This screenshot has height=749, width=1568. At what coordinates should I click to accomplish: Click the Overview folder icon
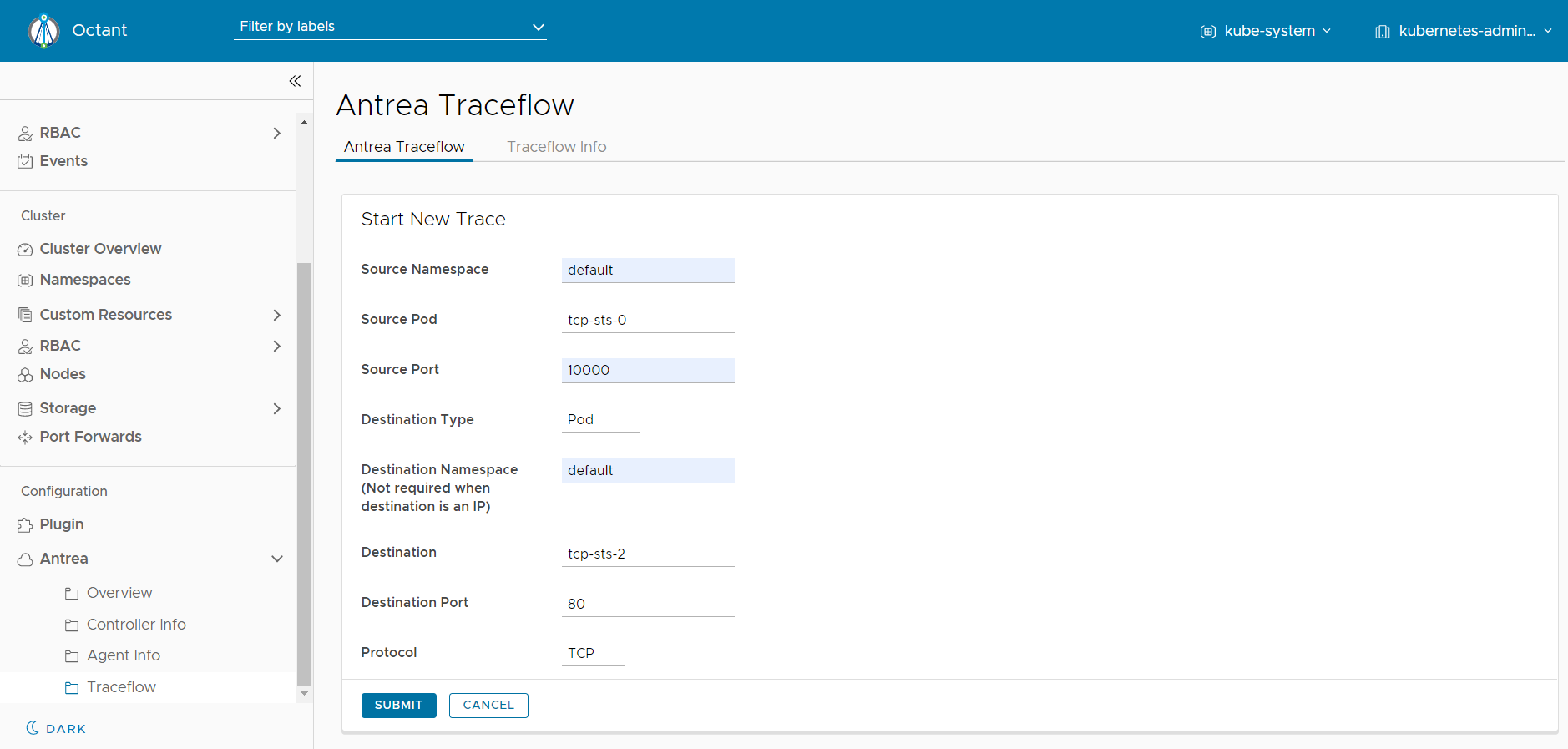[x=72, y=593]
